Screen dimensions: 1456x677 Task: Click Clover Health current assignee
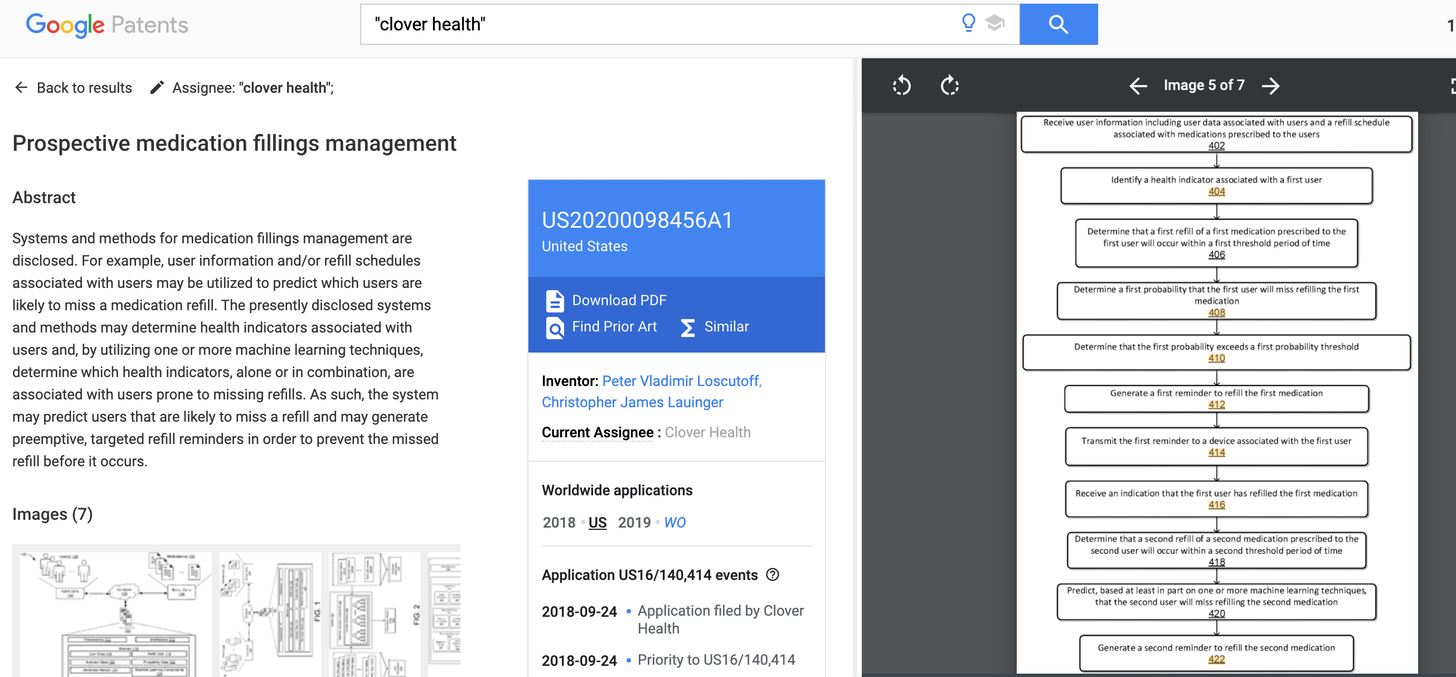708,432
